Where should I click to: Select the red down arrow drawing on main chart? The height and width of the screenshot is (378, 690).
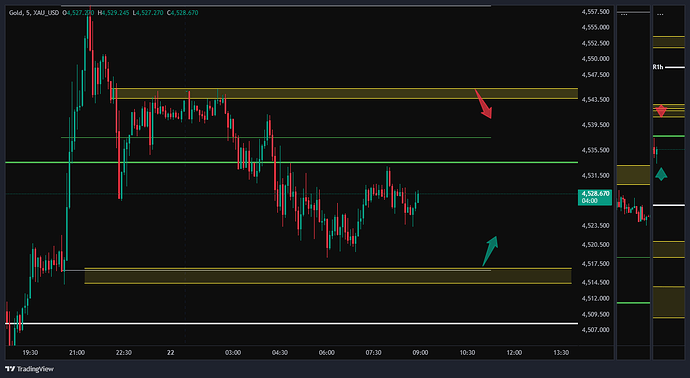point(483,104)
